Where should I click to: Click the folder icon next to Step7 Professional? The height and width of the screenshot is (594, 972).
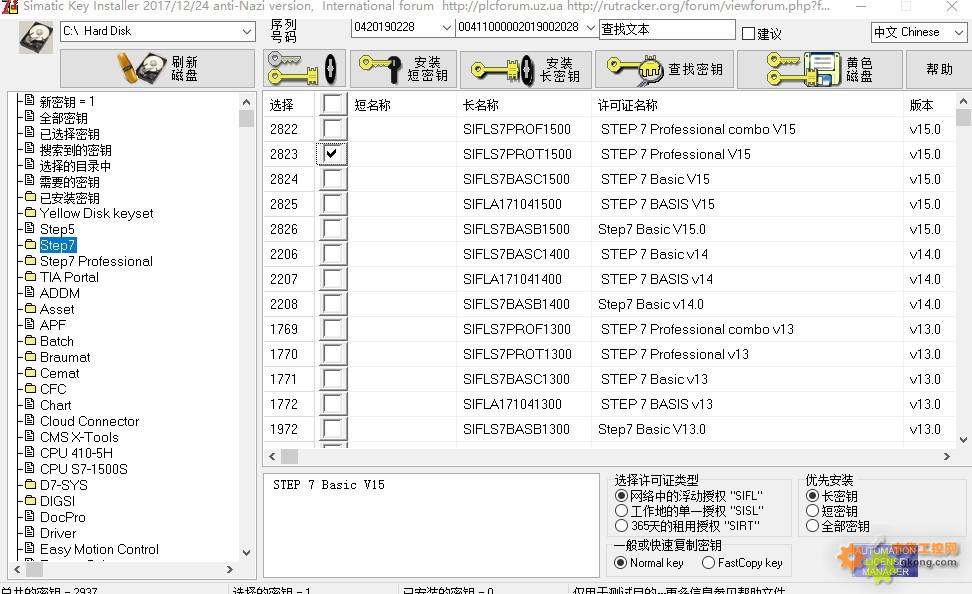tap(30, 260)
